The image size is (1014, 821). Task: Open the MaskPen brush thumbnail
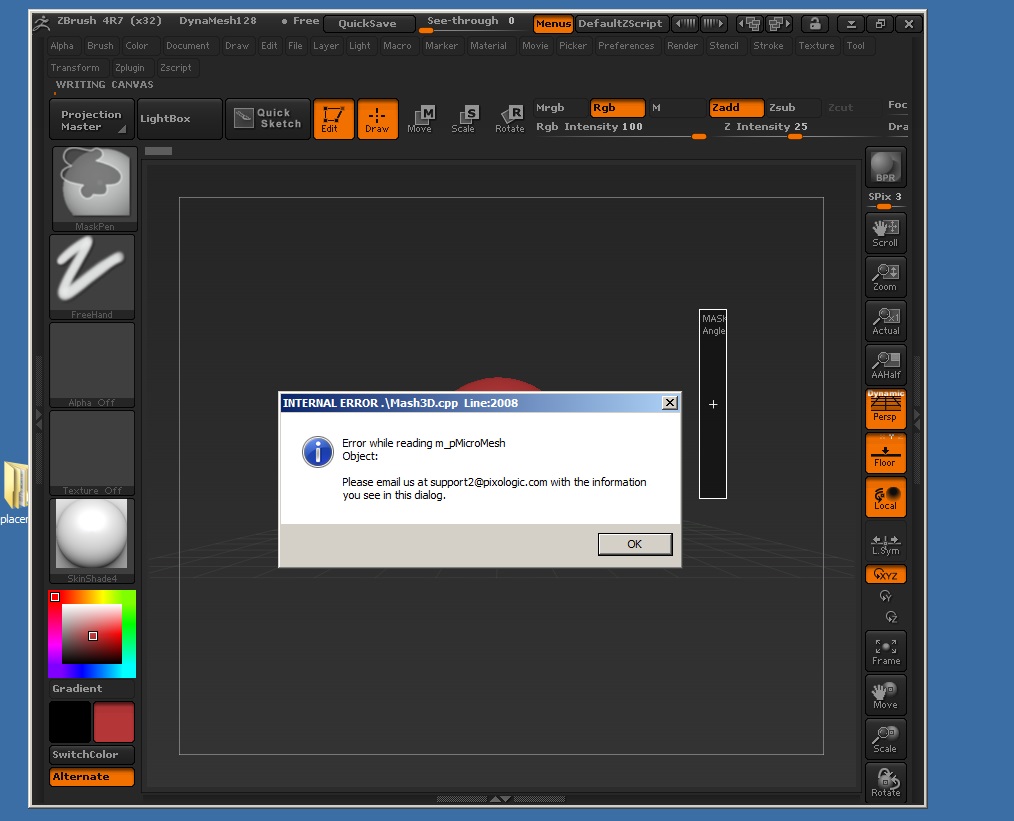pos(94,189)
